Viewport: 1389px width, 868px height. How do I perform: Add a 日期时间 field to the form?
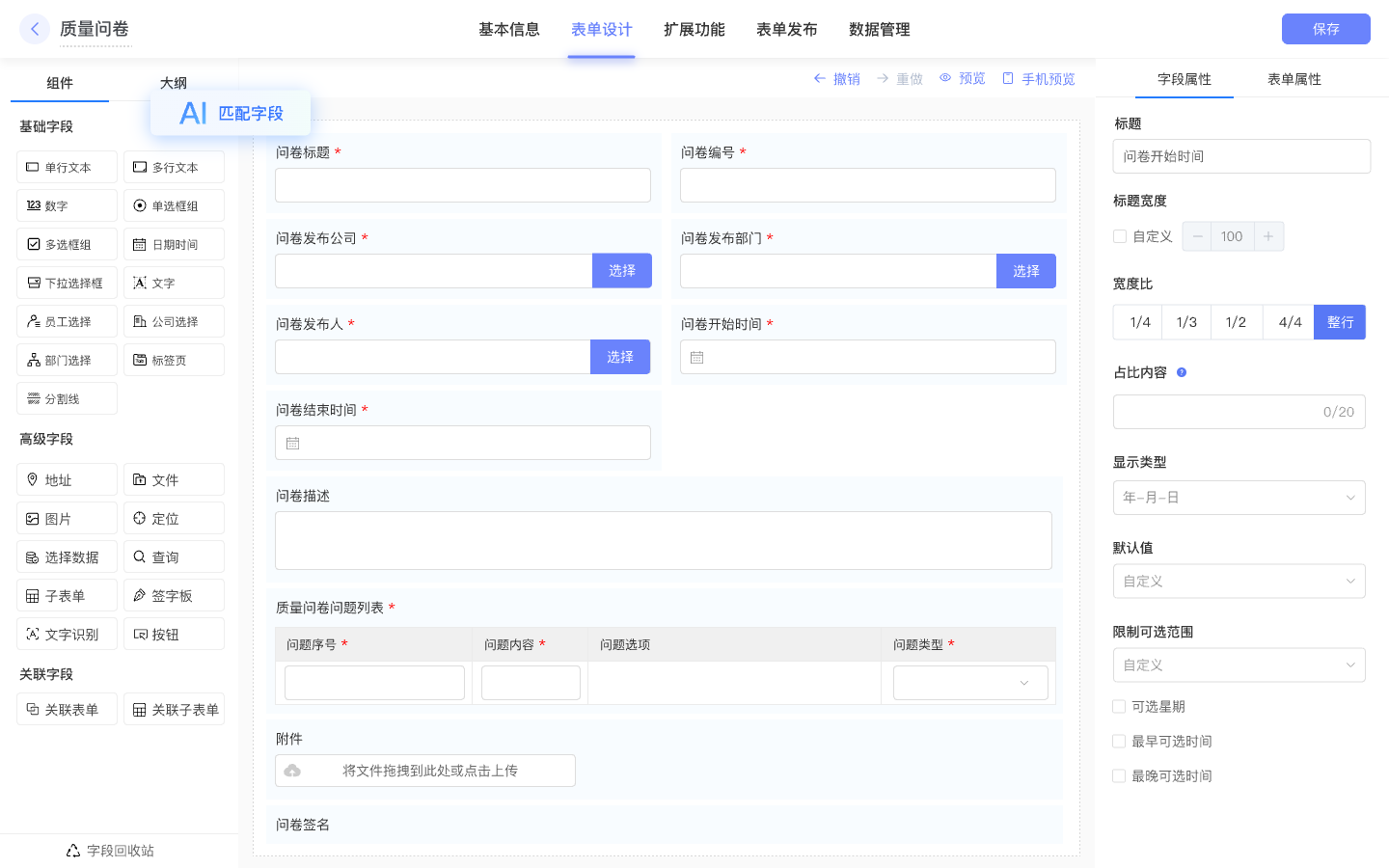pyautogui.click(x=174, y=244)
